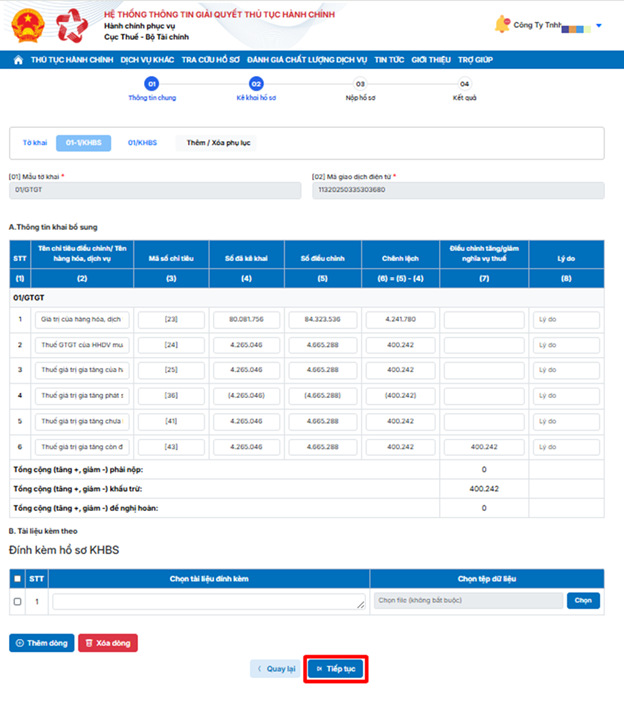The image size is (624, 710).
Task: Click step 03 Nộp hồ sơ circle
Action: point(360,85)
